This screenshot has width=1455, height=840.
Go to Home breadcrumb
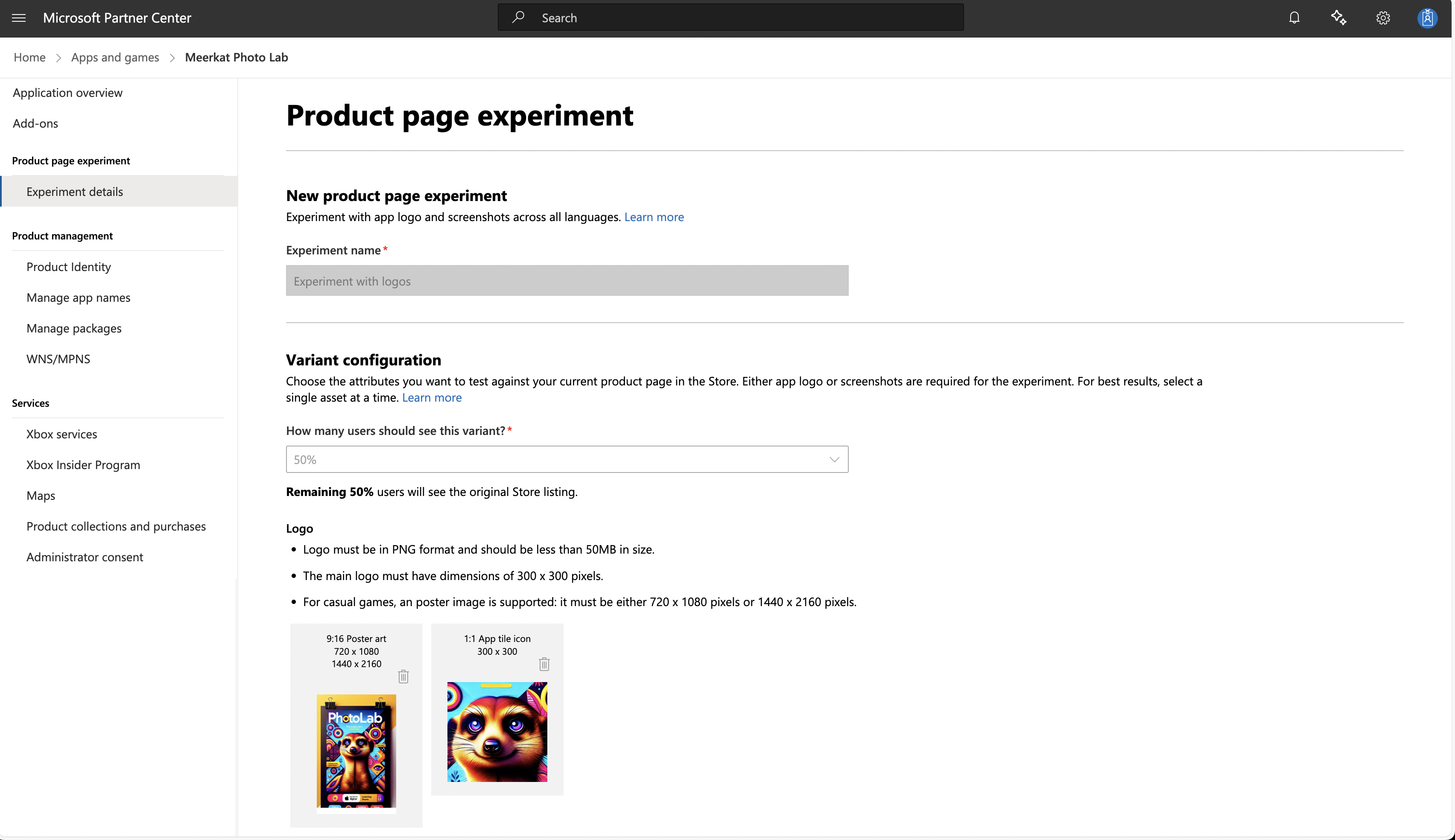click(x=29, y=57)
